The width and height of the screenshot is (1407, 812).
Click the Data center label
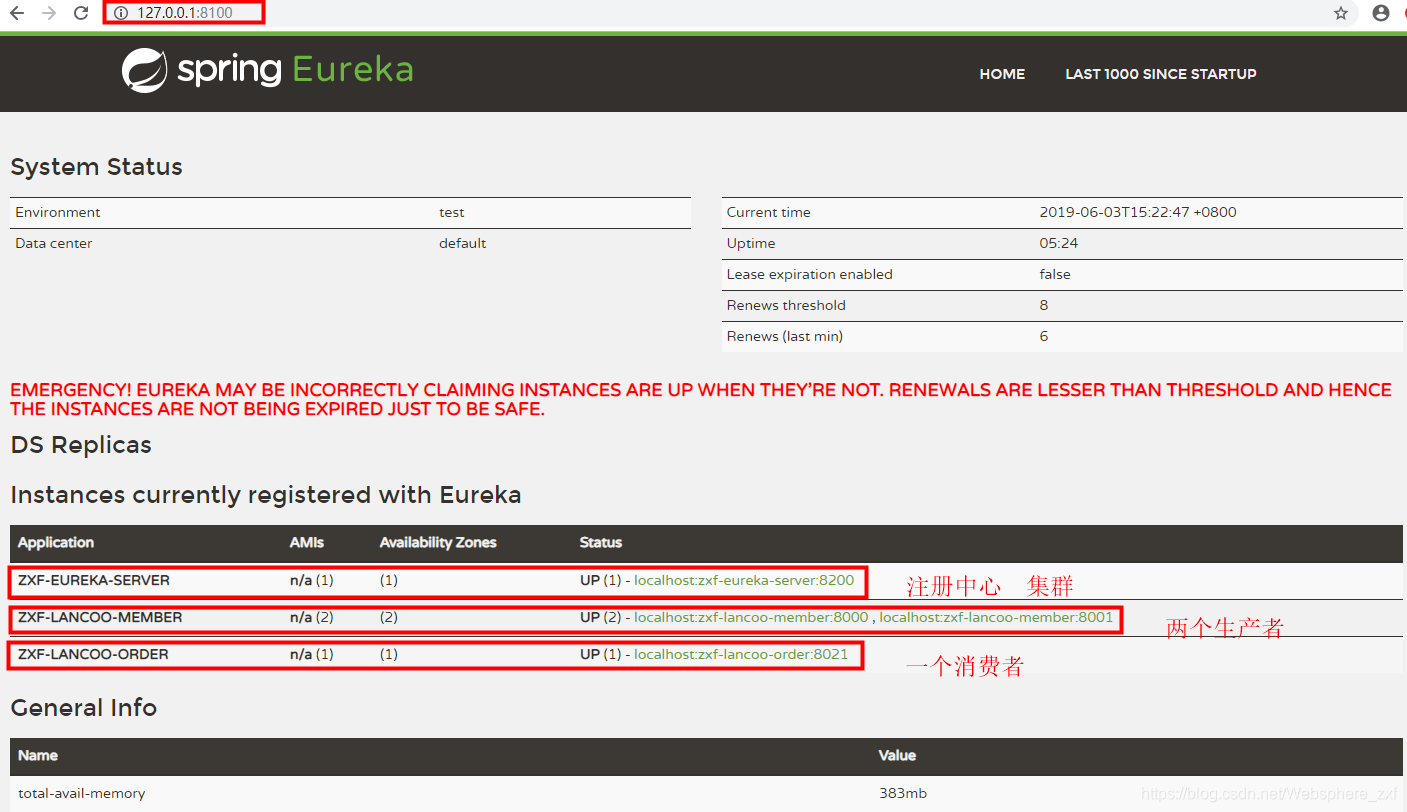(54, 243)
